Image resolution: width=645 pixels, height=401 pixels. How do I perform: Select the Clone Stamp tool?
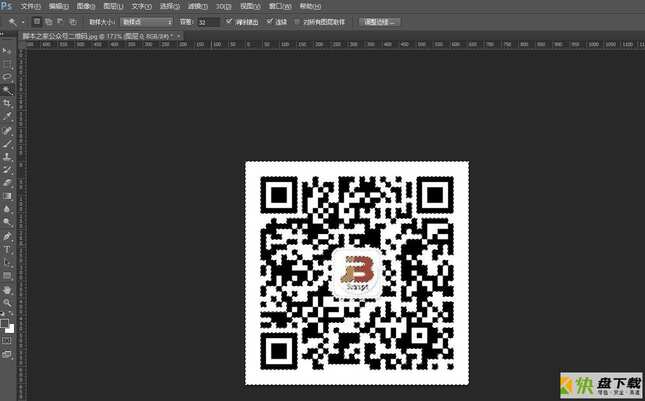(7, 157)
